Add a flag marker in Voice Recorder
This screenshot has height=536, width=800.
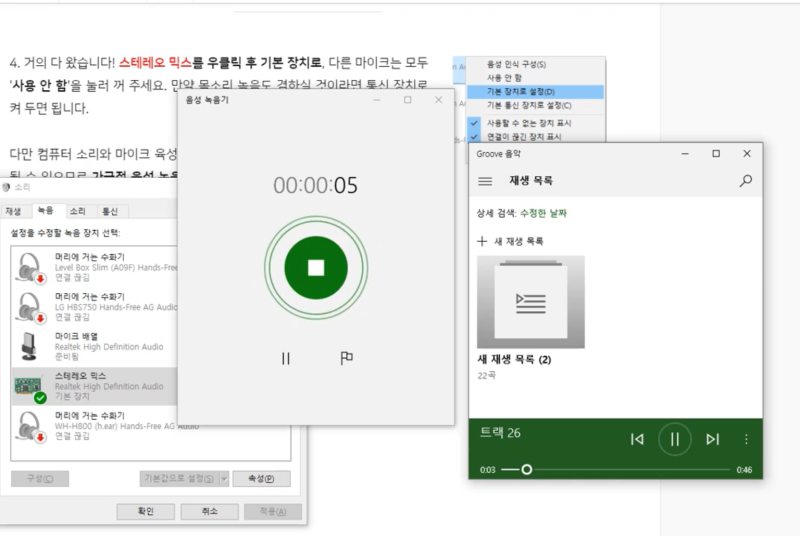pos(346,358)
